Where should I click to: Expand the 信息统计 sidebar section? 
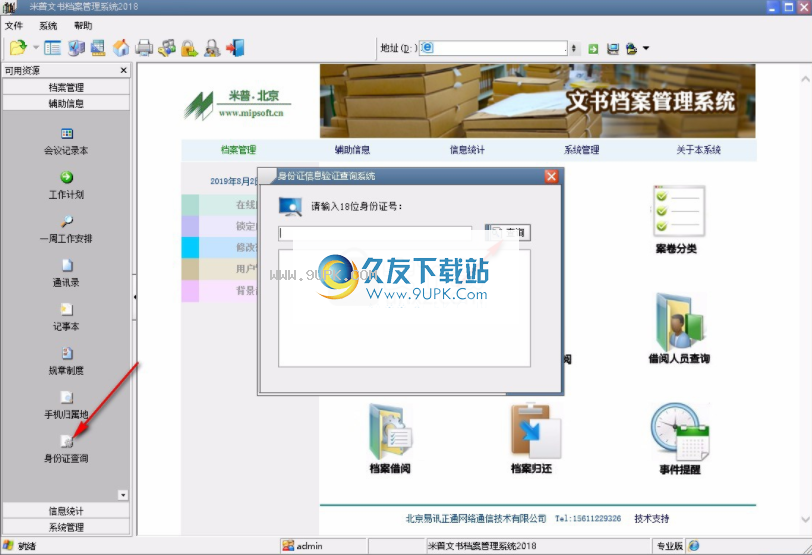click(66, 511)
